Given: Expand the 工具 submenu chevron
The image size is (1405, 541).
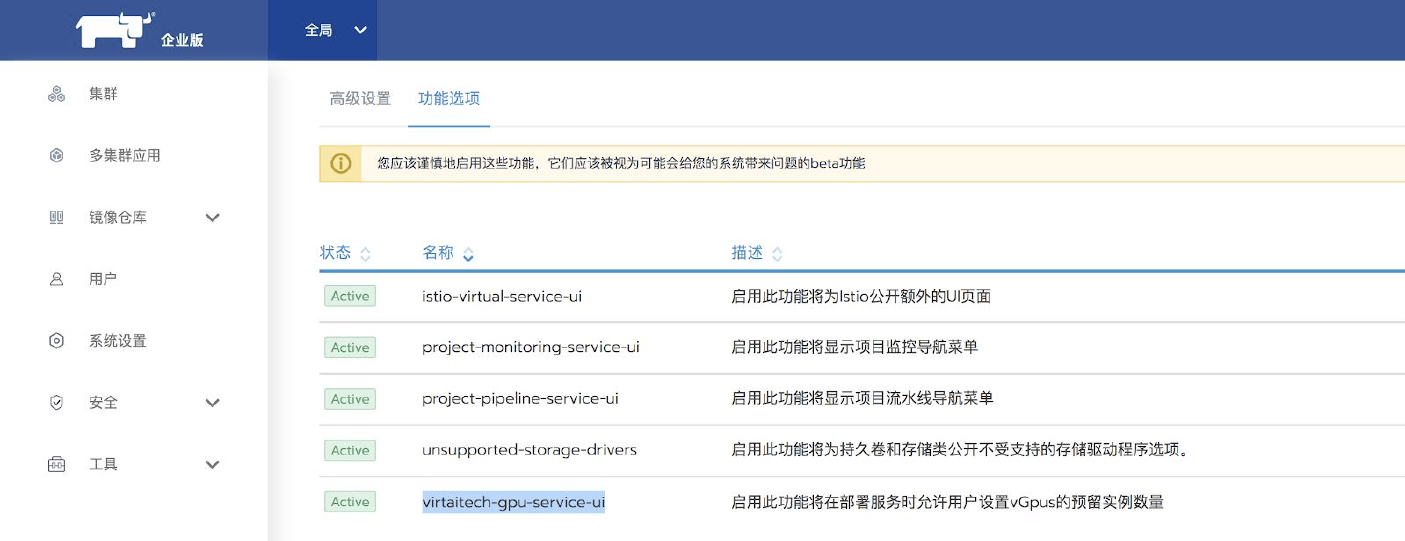Looking at the screenshot, I should 212,465.
